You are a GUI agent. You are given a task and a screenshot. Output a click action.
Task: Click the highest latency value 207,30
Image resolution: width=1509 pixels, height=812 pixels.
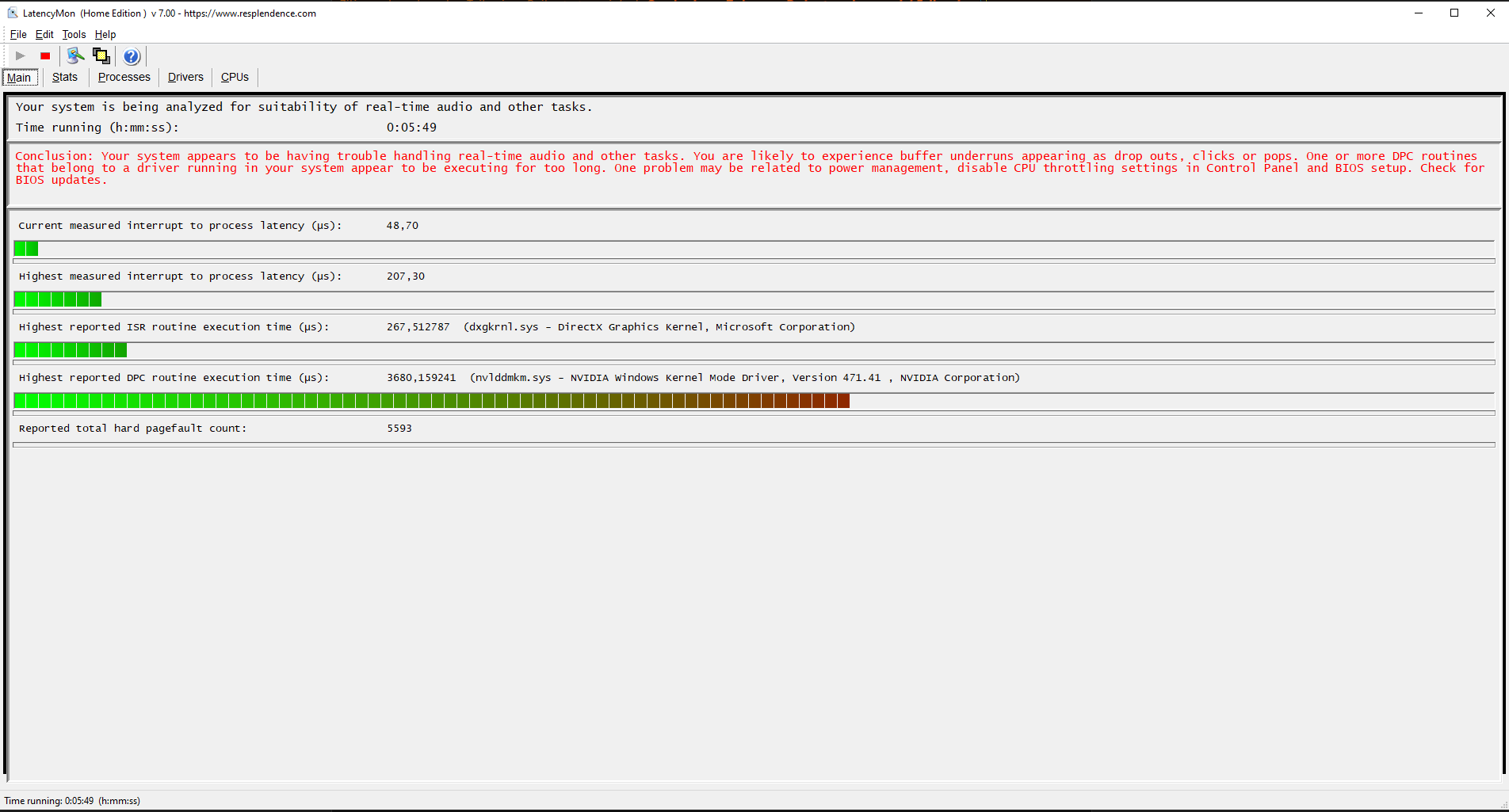406,276
